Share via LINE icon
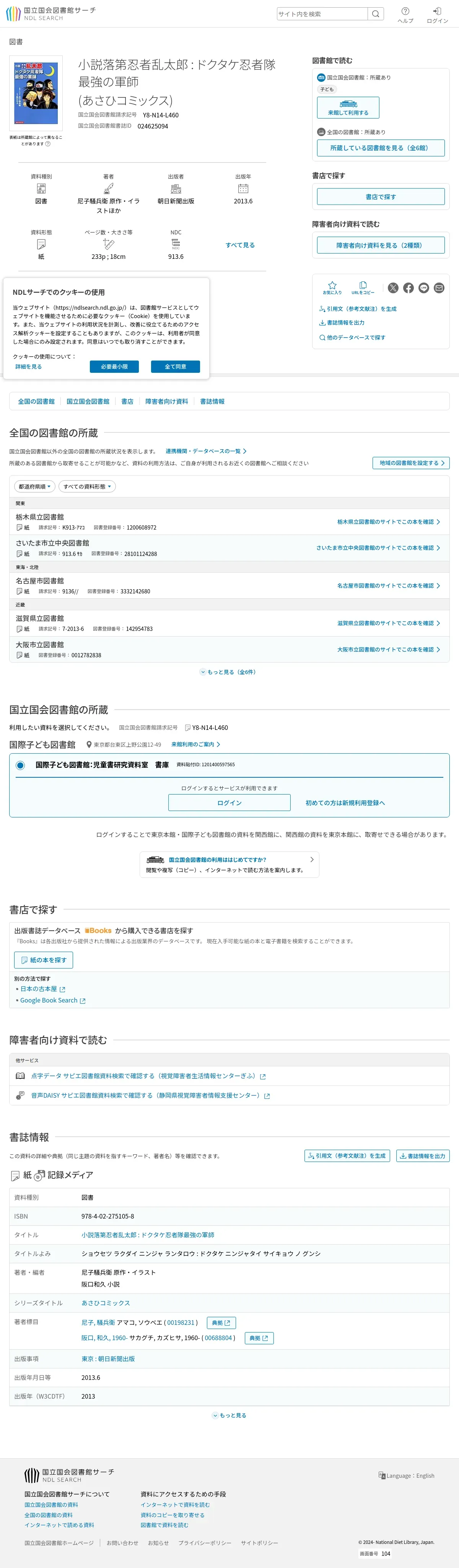The width and height of the screenshot is (459, 1568). pyautogui.click(x=424, y=288)
